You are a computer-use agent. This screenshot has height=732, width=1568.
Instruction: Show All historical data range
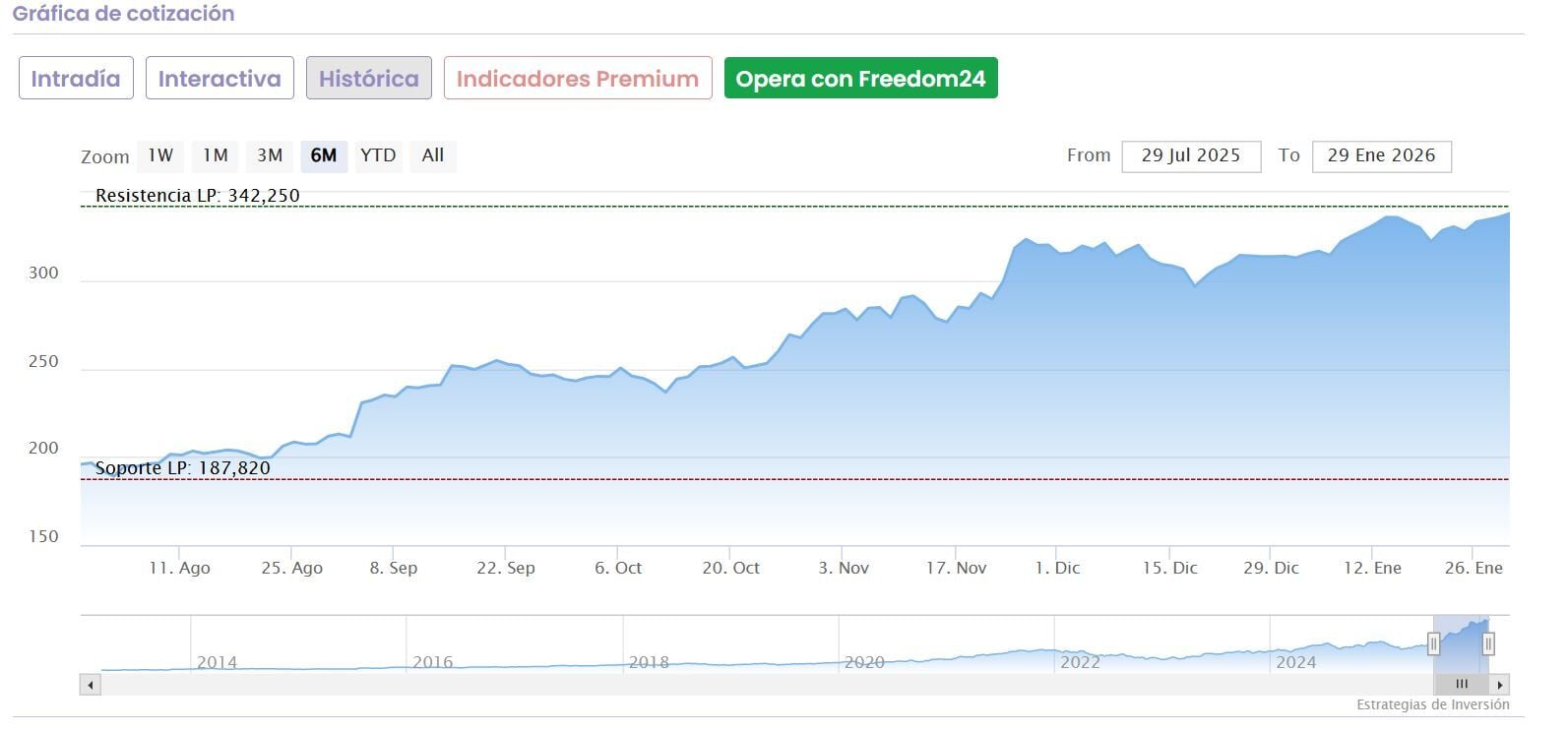[x=433, y=155]
